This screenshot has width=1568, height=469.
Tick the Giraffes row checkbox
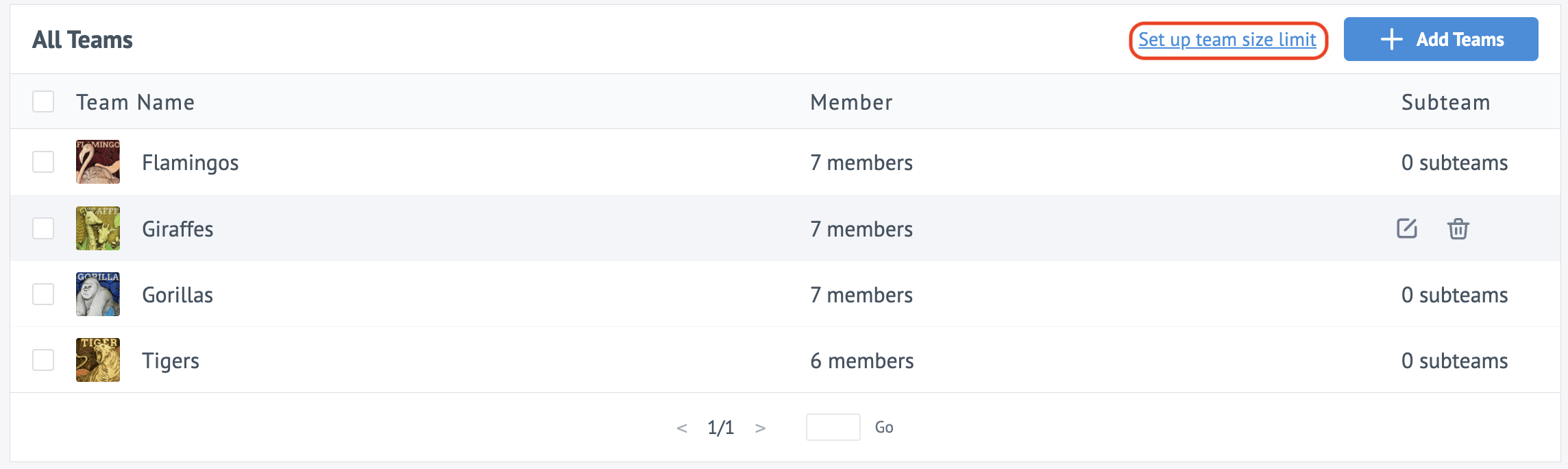tap(43, 228)
